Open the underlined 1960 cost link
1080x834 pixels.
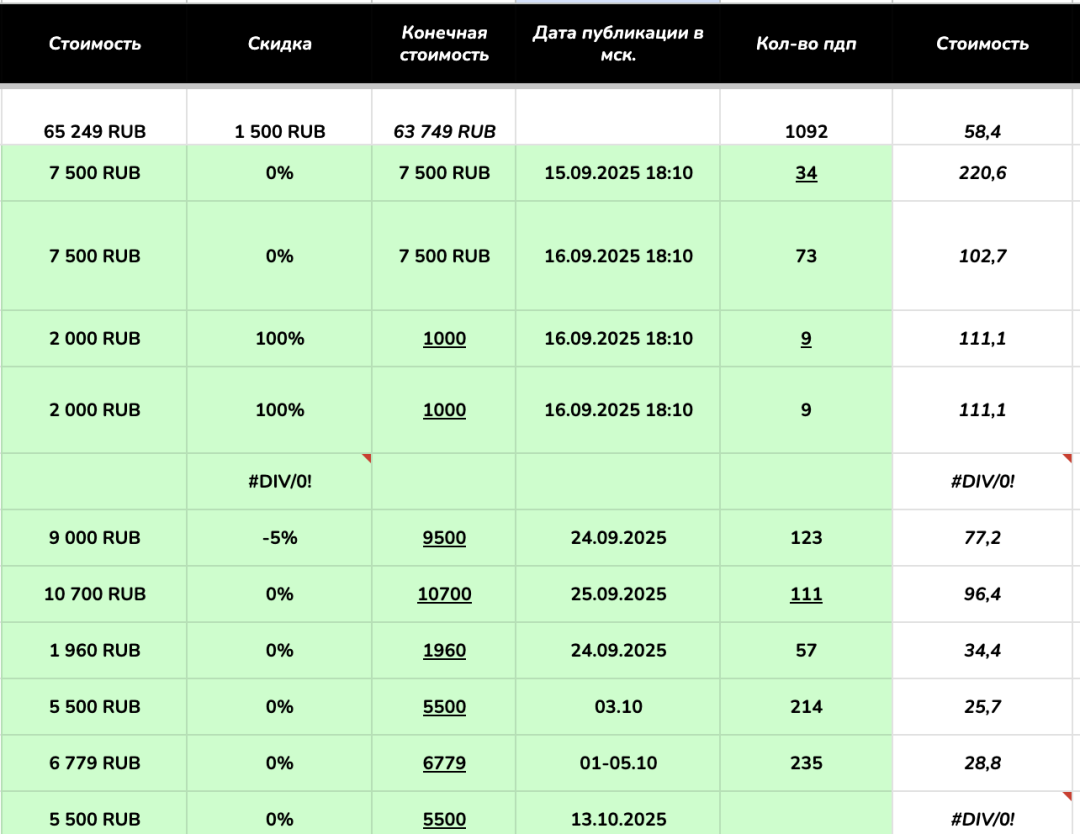point(444,651)
